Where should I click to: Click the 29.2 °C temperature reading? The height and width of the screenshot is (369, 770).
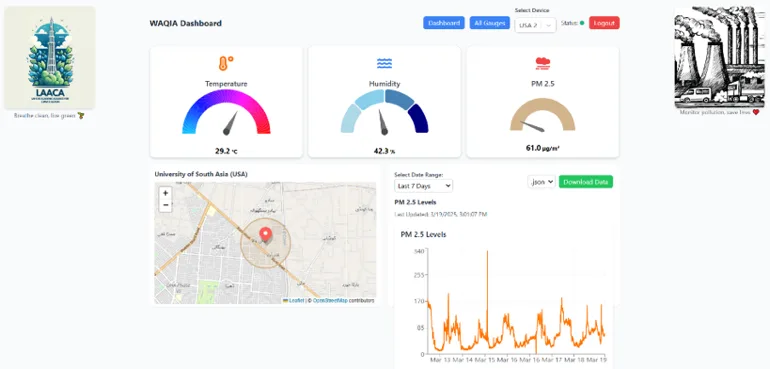coord(226,151)
